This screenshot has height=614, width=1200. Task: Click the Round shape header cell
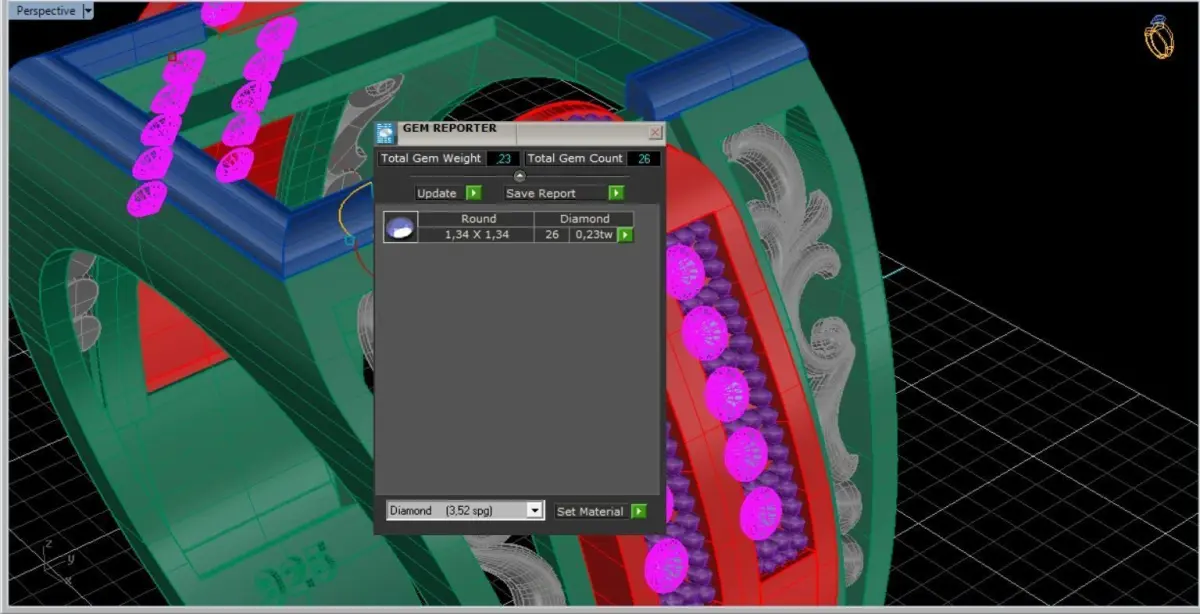(x=478, y=219)
